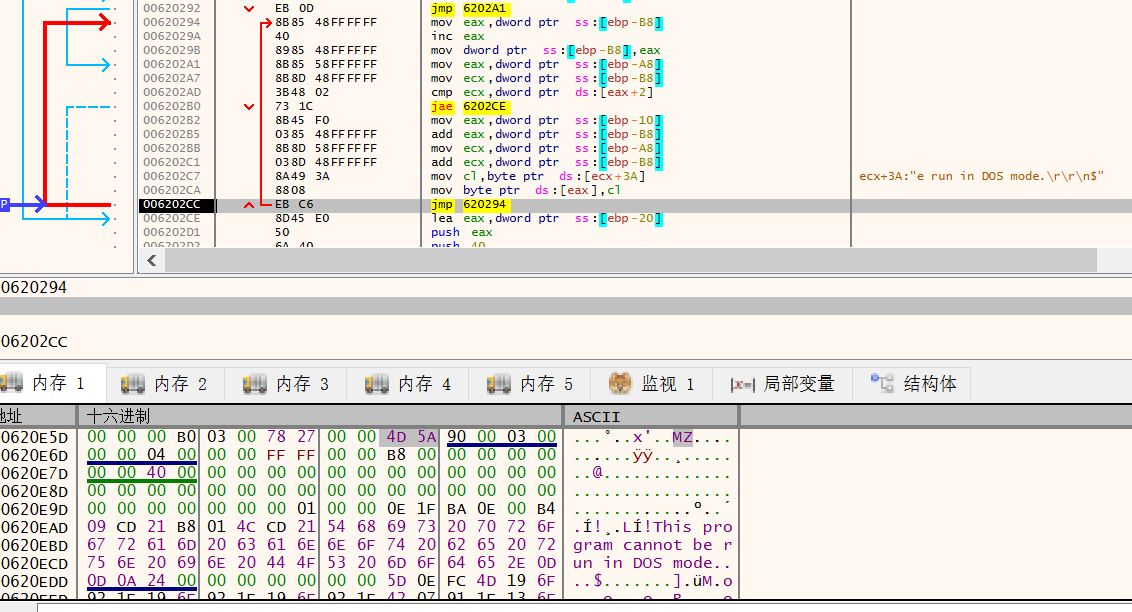Select the jump-down arrow beside 73 1C bytes

pos(249,107)
